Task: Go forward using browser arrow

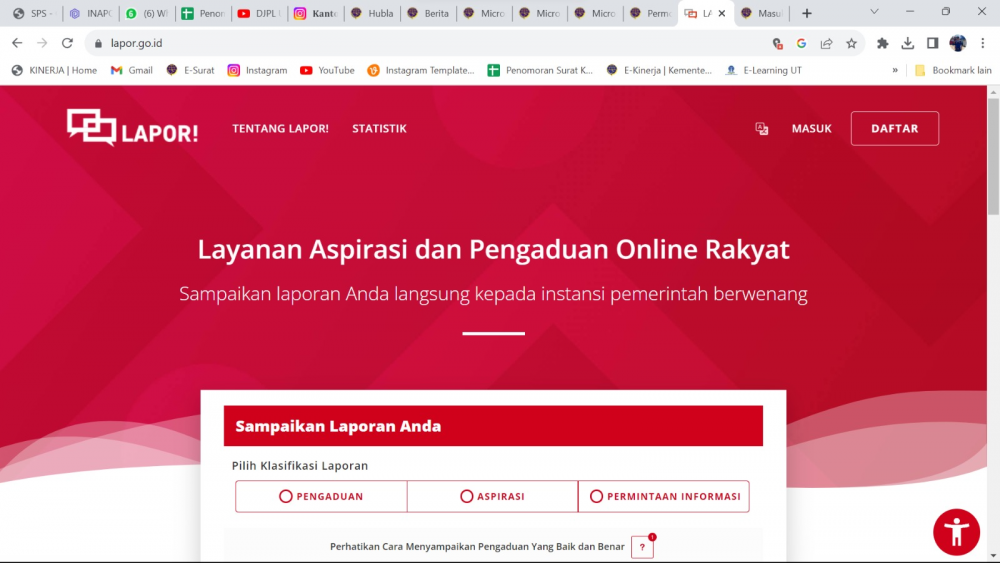Action: [x=42, y=43]
